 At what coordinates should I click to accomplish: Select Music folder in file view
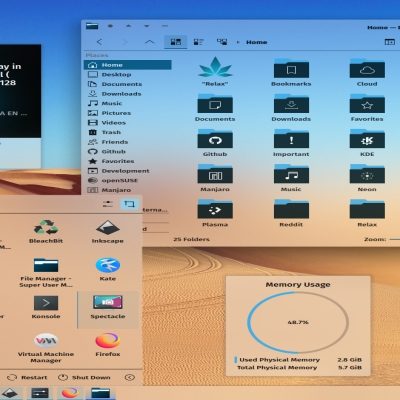pos(291,174)
